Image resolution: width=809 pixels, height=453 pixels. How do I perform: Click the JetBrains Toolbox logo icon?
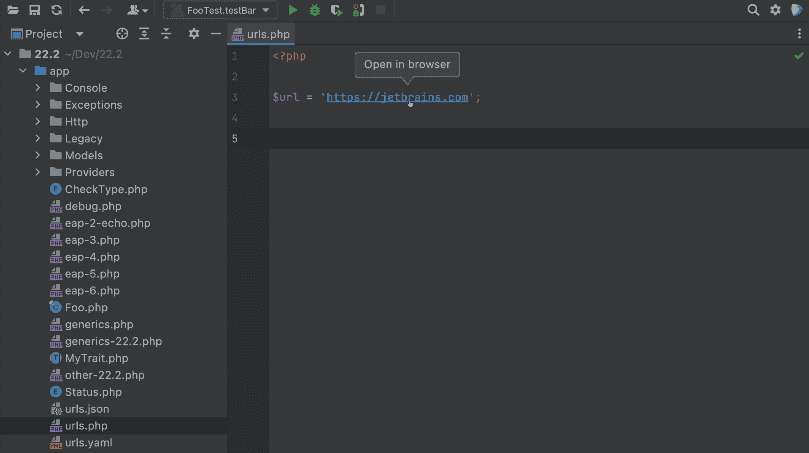pos(797,10)
